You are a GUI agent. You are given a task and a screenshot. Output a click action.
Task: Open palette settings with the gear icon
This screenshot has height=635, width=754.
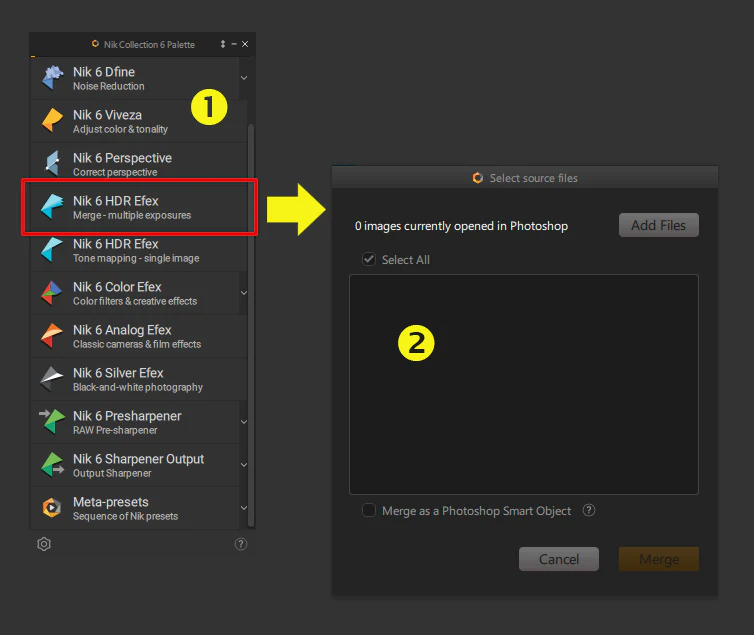pos(44,544)
